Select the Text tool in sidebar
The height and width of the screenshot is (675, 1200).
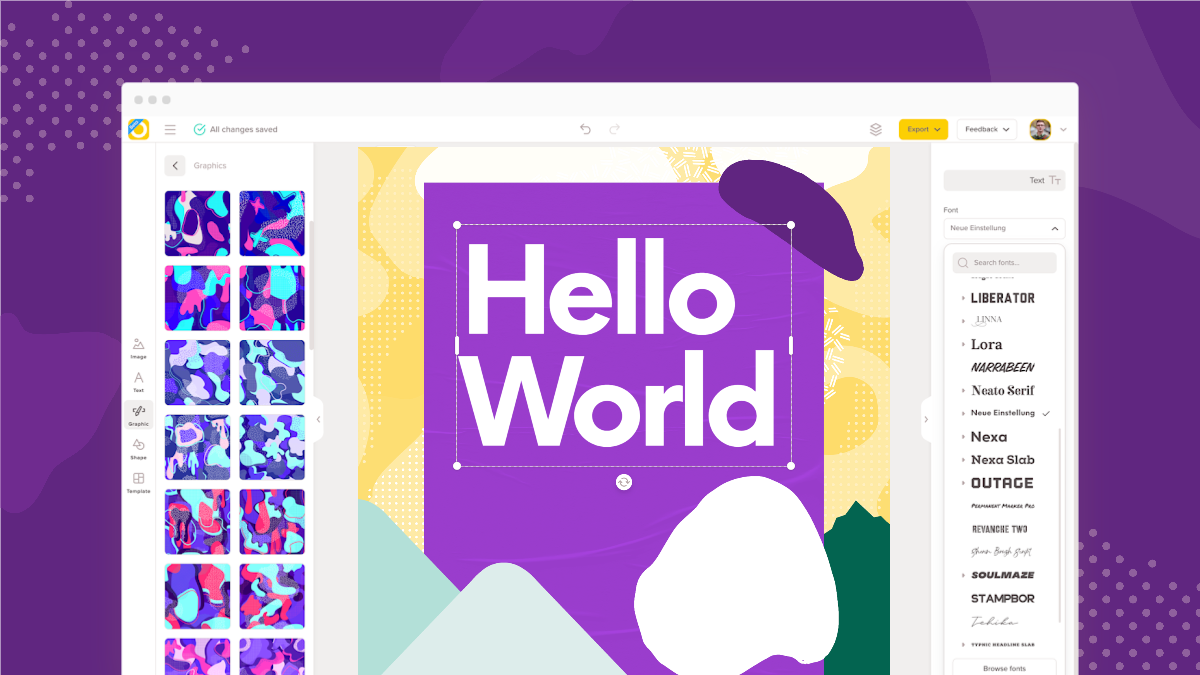pos(138,382)
